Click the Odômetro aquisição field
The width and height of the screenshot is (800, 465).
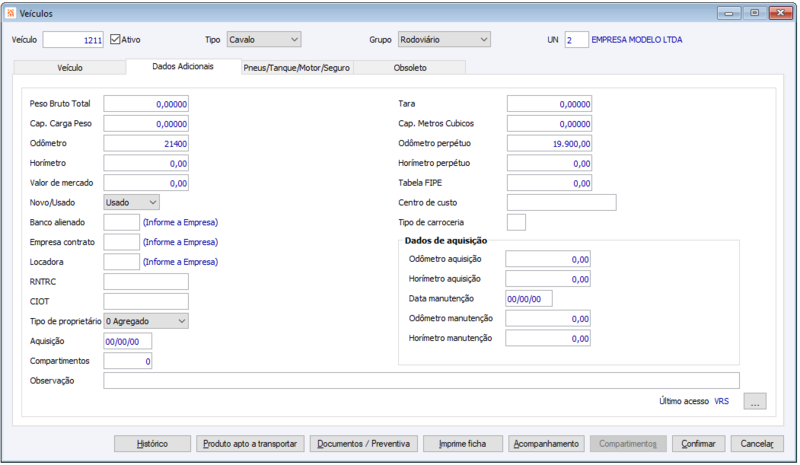pos(548,259)
